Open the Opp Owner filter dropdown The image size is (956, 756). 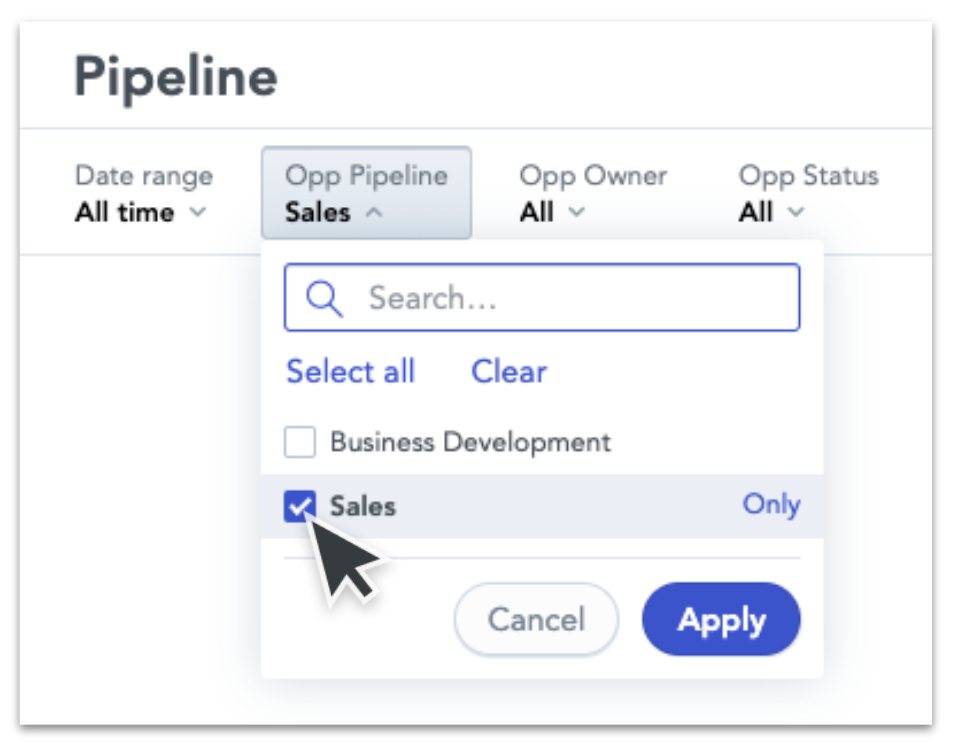click(593, 194)
